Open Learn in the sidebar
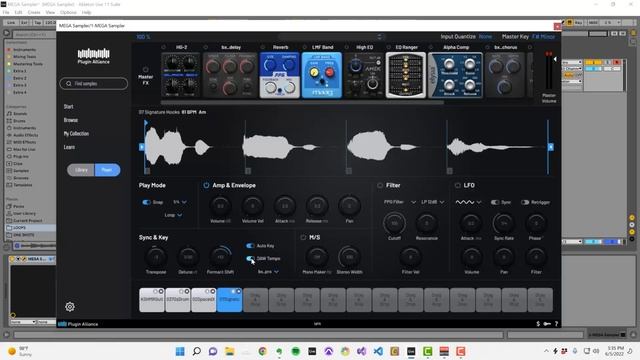 (69, 147)
